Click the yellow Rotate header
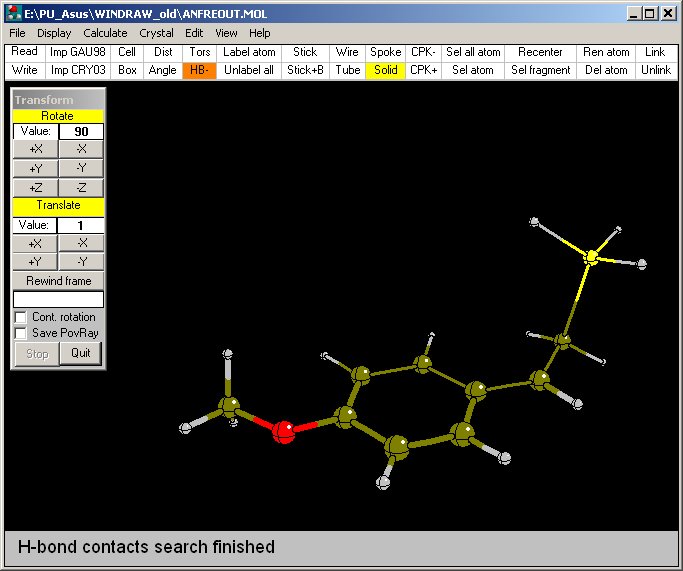This screenshot has height=571, width=683. [x=58, y=116]
